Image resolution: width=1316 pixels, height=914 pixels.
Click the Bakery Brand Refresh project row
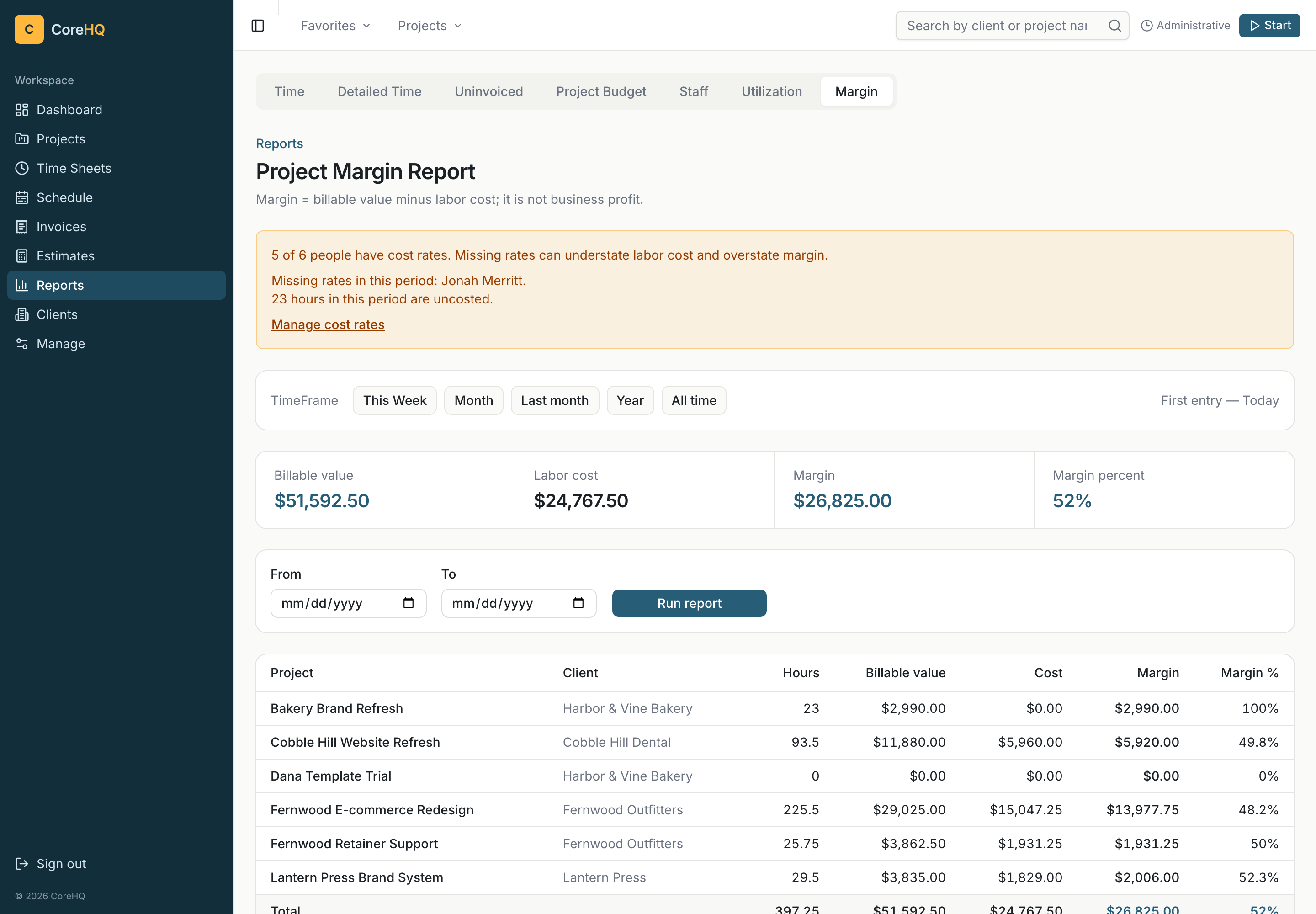[774, 708]
